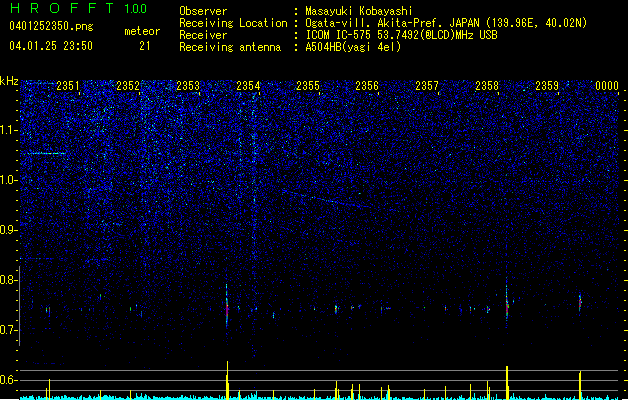
Task: Click the 2358 time marker
Action: (487, 86)
